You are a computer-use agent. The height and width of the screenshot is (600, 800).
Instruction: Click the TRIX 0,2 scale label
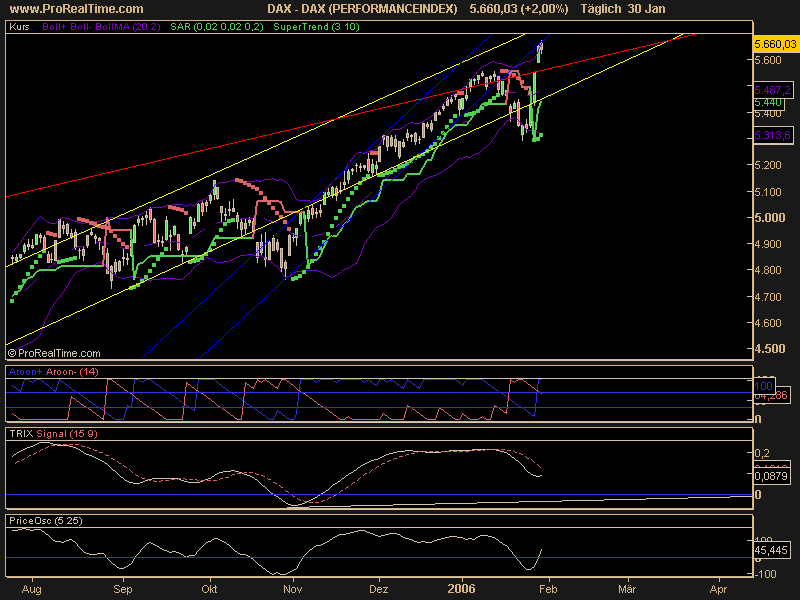click(x=762, y=453)
